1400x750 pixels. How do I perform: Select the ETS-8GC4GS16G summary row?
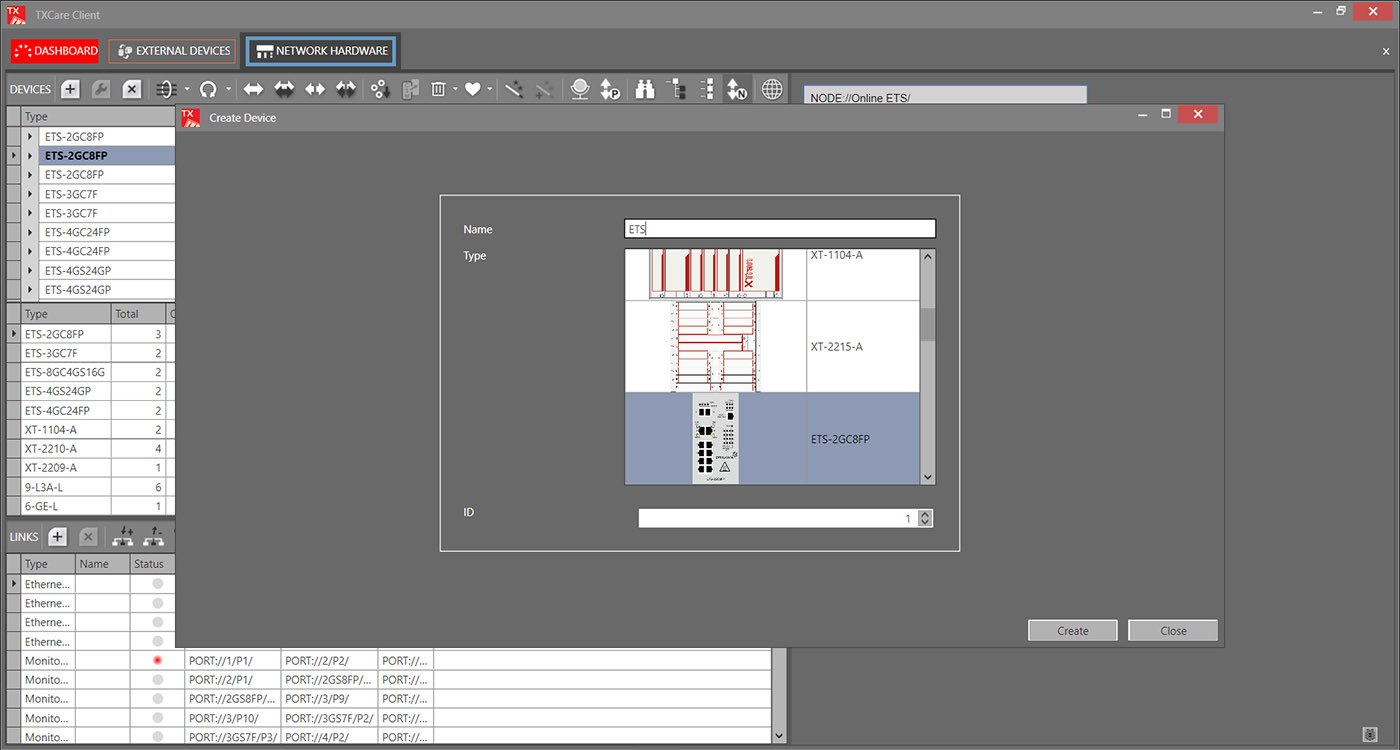point(98,372)
